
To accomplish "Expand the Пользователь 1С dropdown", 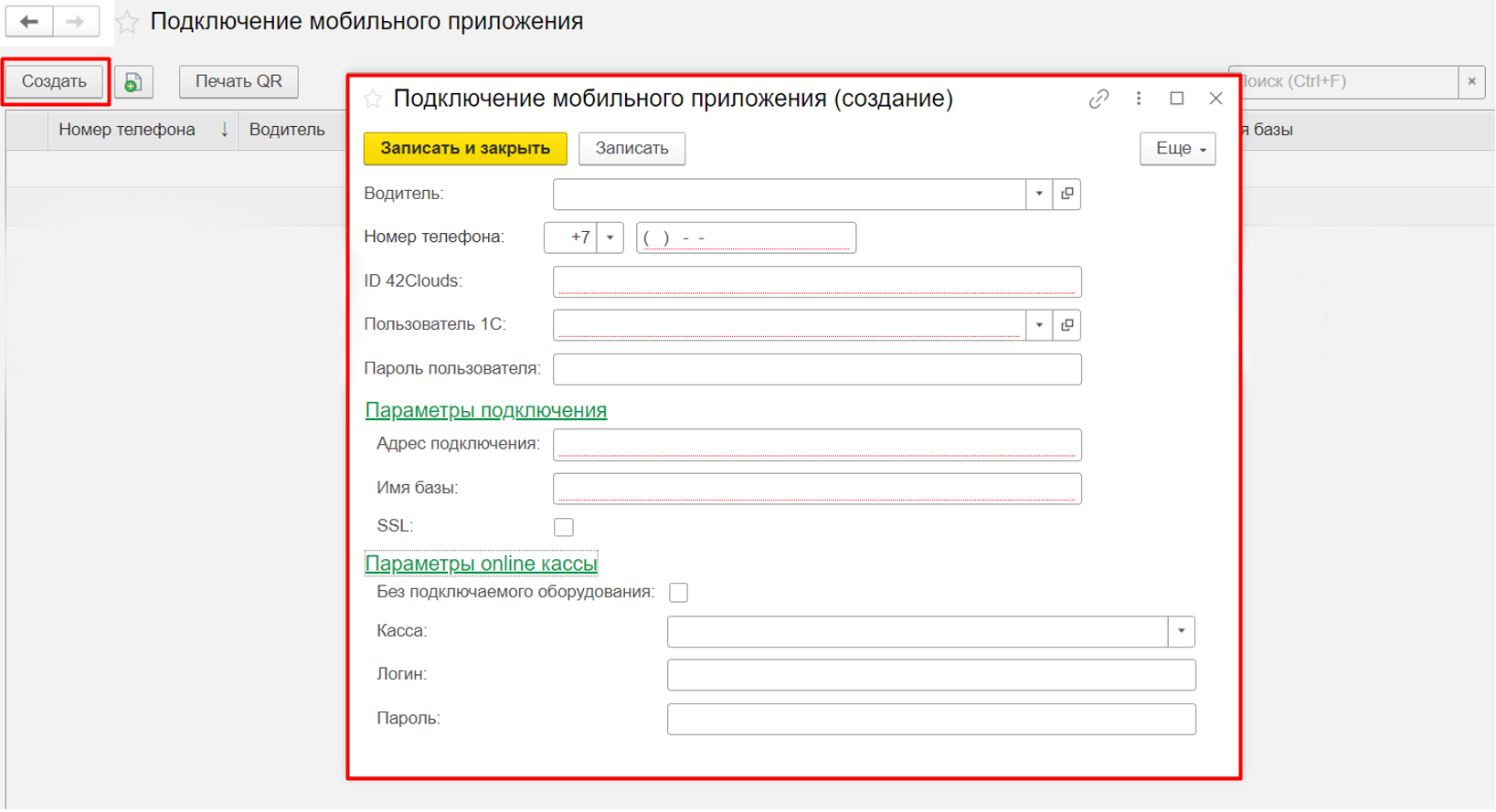I will click(x=1039, y=325).
